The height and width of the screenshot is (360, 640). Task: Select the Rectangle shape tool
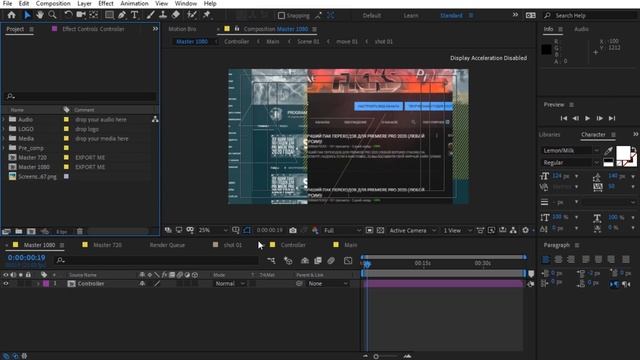tap(109, 15)
